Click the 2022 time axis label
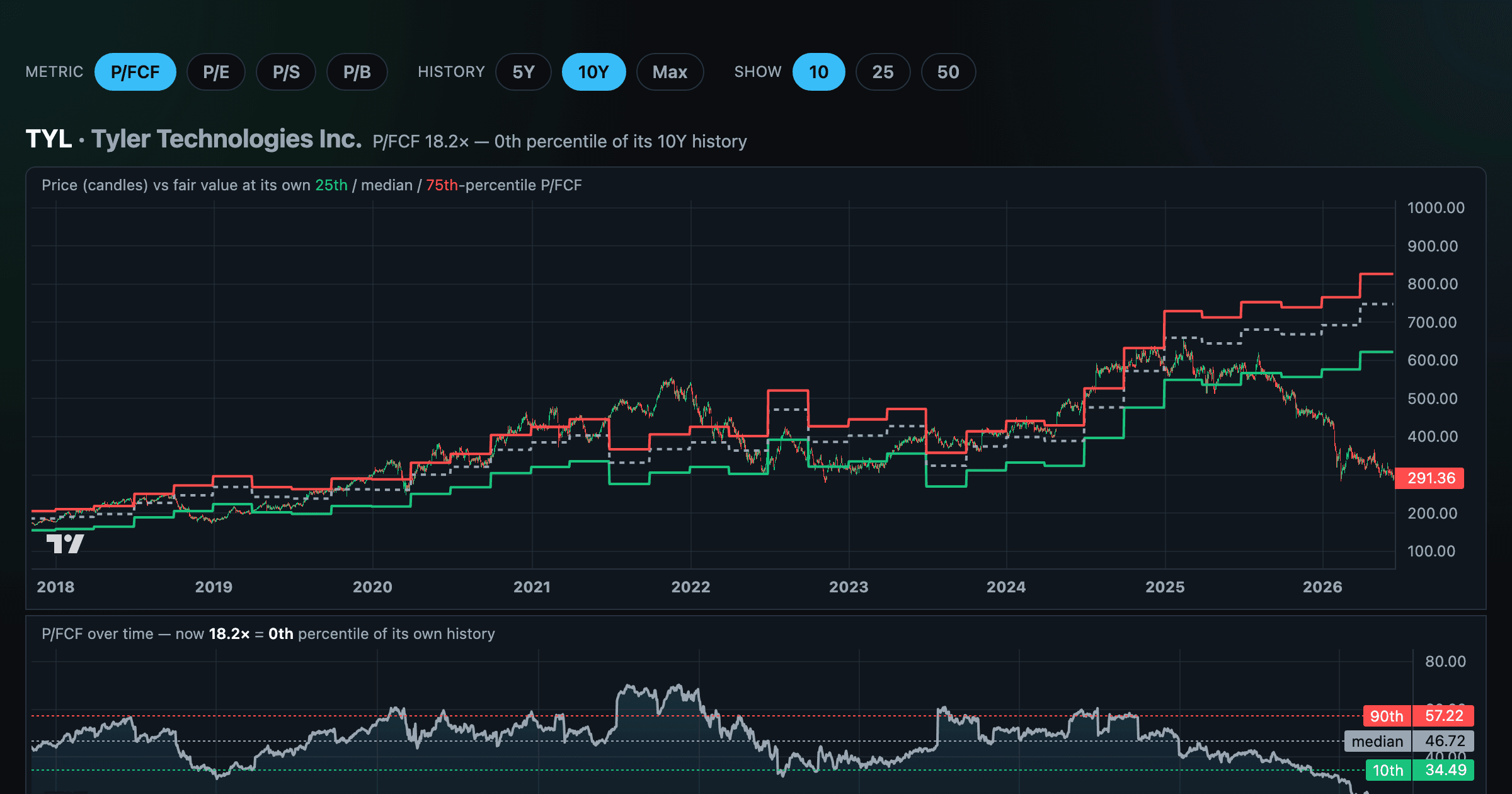The height and width of the screenshot is (794, 1512). click(690, 587)
